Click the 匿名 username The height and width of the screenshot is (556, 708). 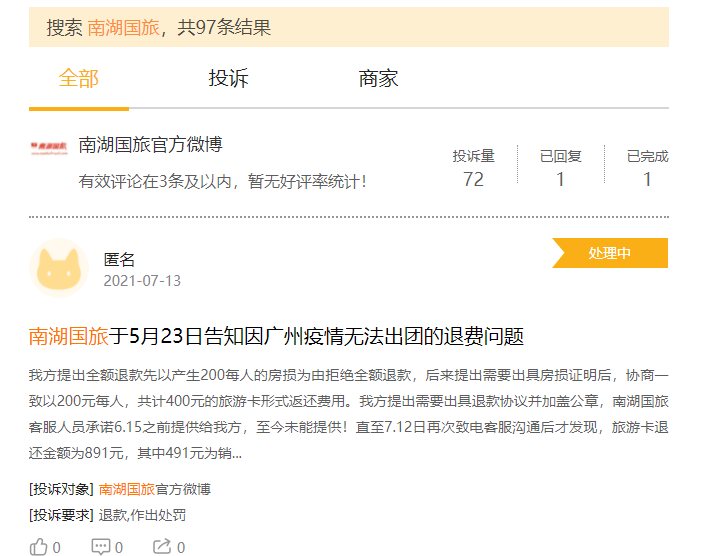(x=119, y=260)
